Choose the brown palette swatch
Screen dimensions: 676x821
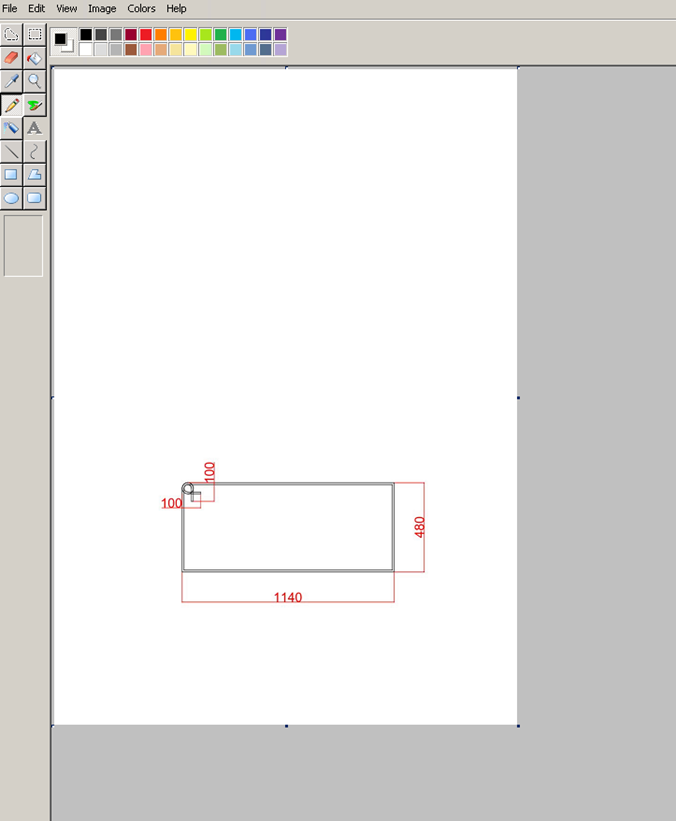[x=131, y=49]
